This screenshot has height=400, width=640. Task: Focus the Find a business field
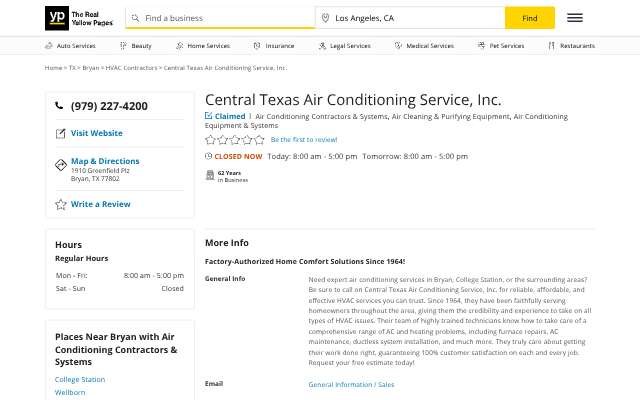tap(220, 18)
